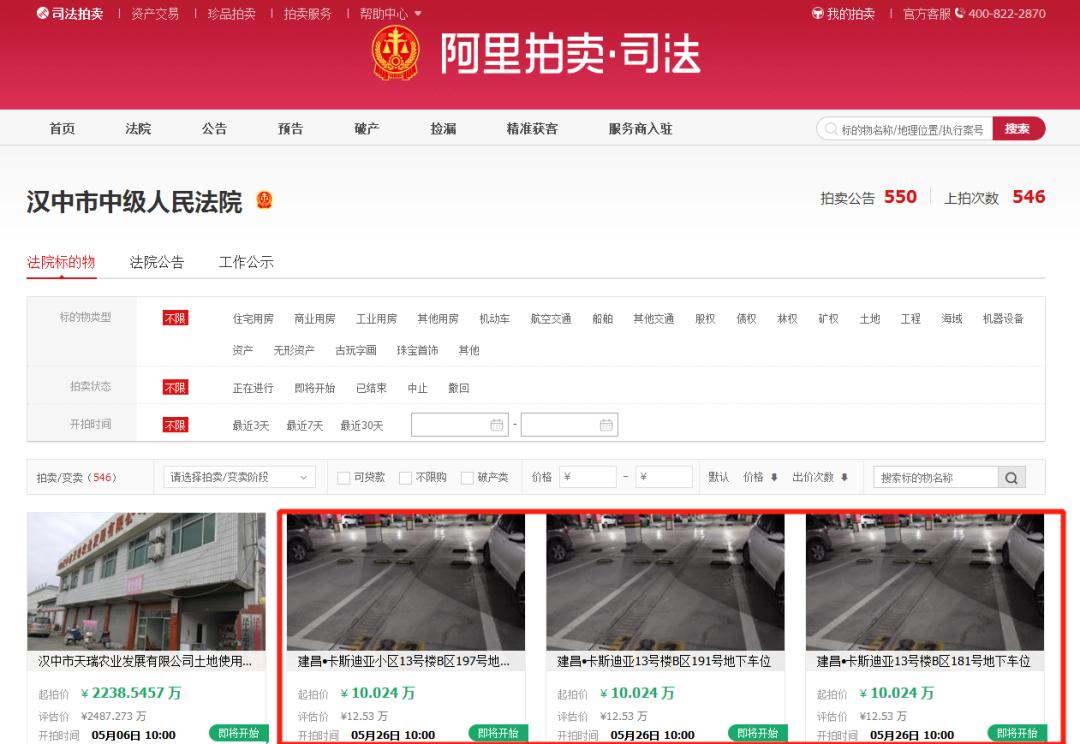The width and height of the screenshot is (1080, 744).
Task: Filter time by 最近7天
Action: [304, 426]
